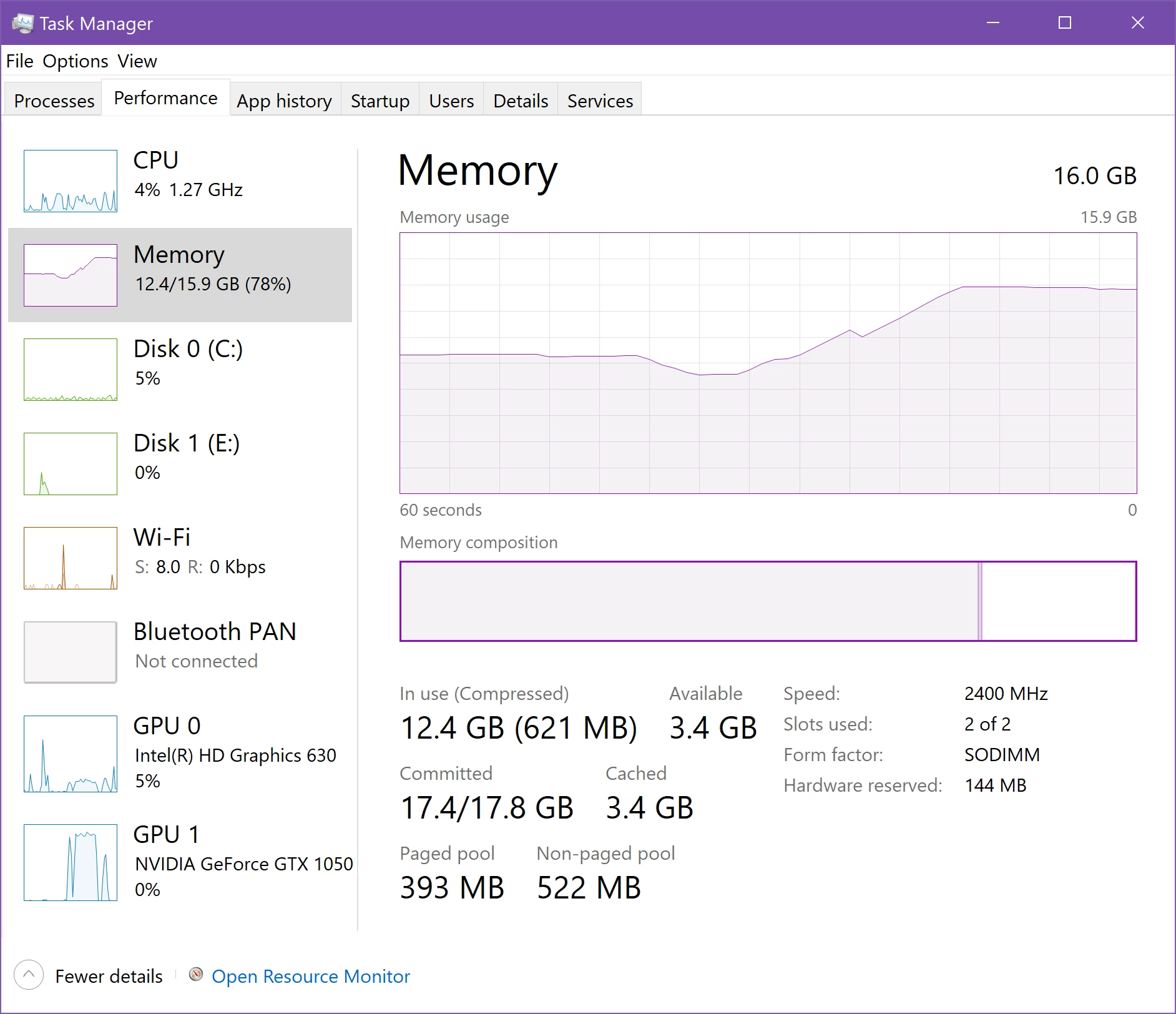Click the in-use segment of Memory composition bar
Image resolution: width=1176 pixels, height=1014 pixels.
pyautogui.click(x=689, y=601)
